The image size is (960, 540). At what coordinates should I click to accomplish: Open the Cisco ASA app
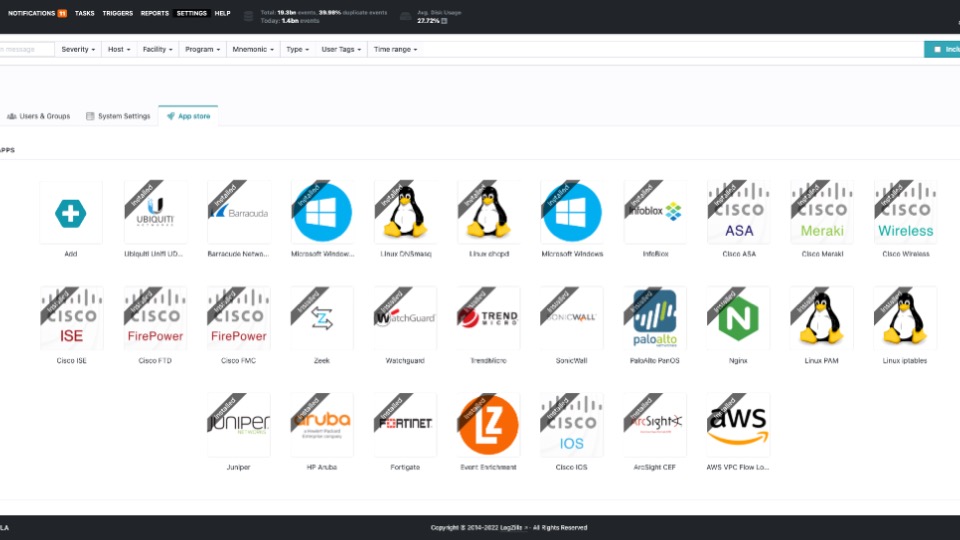pos(738,212)
